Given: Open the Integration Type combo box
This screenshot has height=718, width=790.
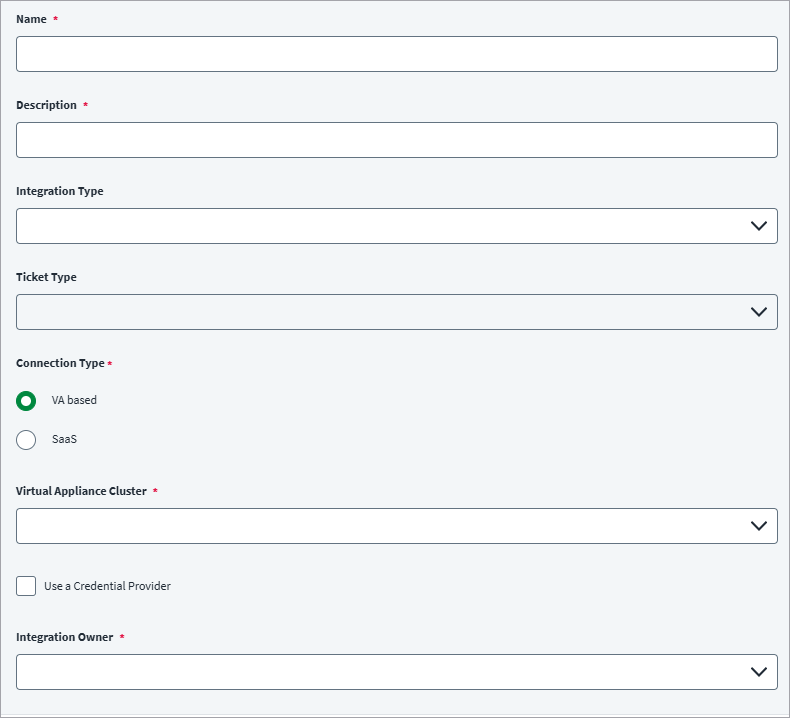Looking at the screenshot, I should point(397,226).
